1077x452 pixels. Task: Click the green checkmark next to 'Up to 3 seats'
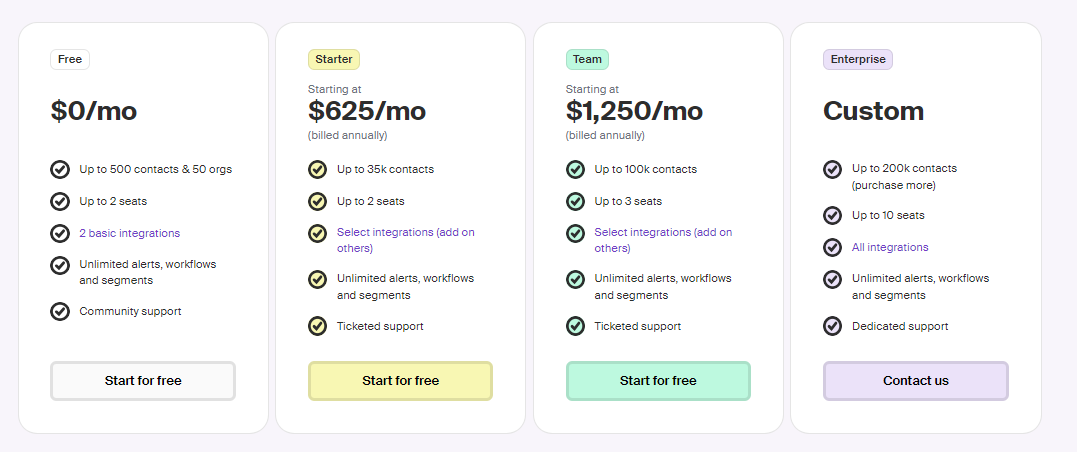(x=575, y=201)
